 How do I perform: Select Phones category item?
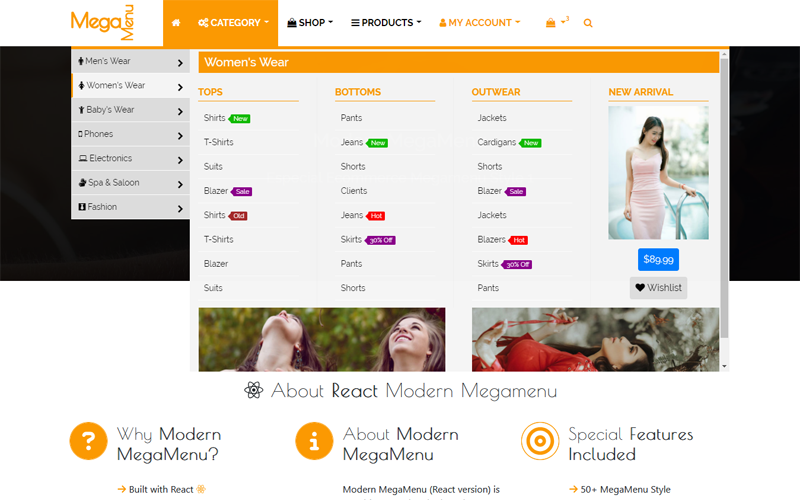[x=131, y=134]
